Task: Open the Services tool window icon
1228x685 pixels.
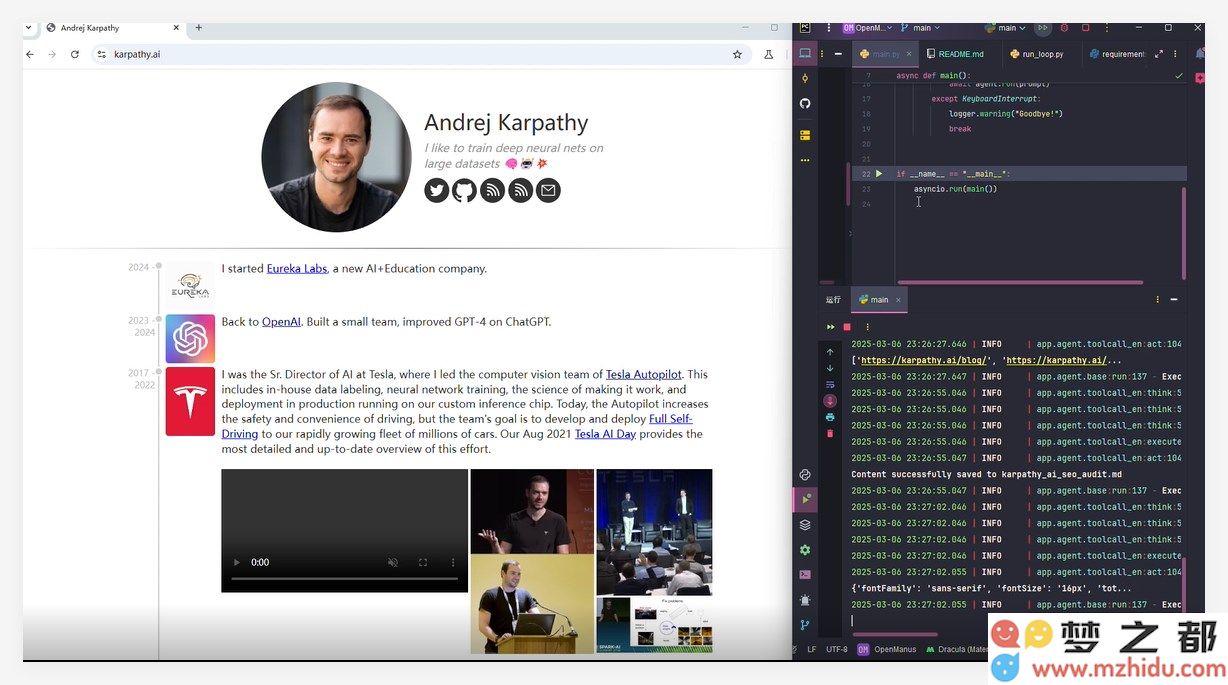Action: 805,550
